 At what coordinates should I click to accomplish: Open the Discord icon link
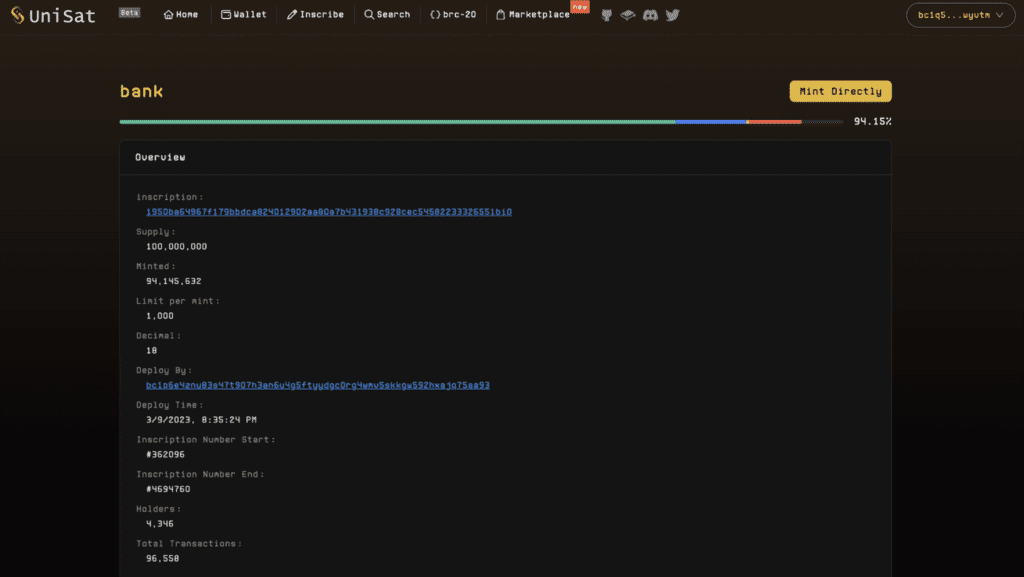[x=650, y=14]
